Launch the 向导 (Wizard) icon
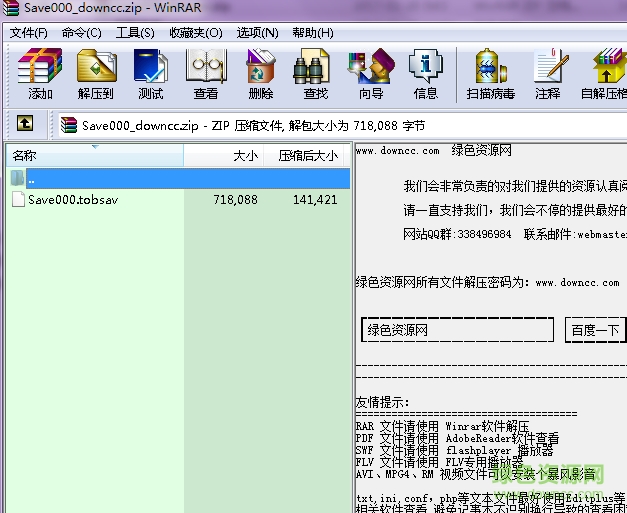 (371, 74)
